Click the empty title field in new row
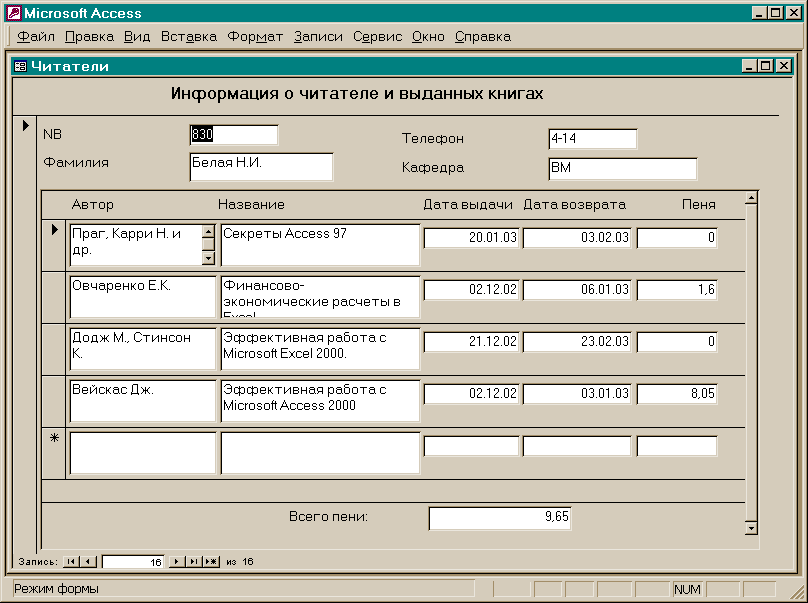This screenshot has height=603, width=808. 320,453
